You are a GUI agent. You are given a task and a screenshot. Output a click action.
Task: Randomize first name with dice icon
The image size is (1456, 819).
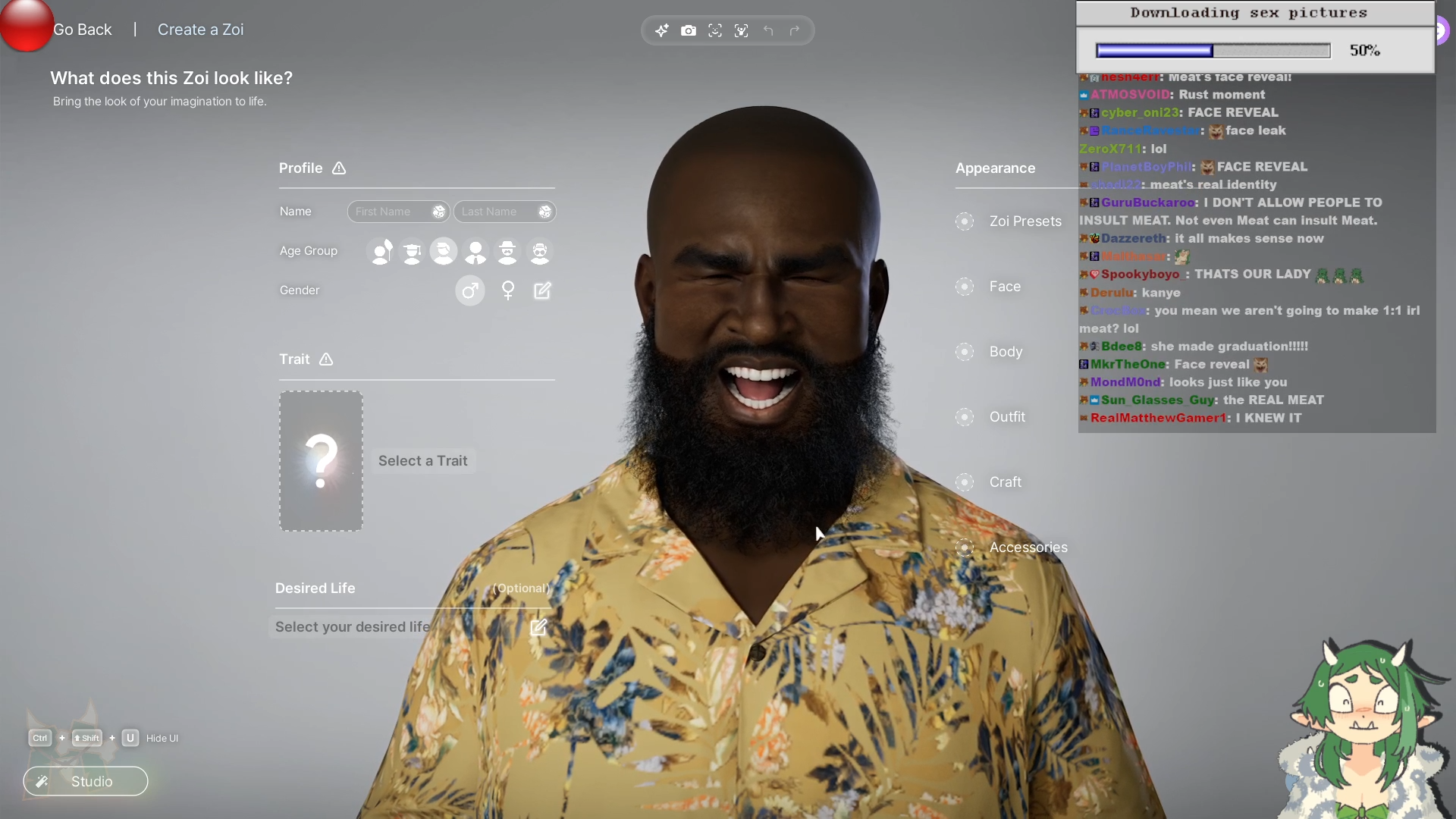(438, 212)
